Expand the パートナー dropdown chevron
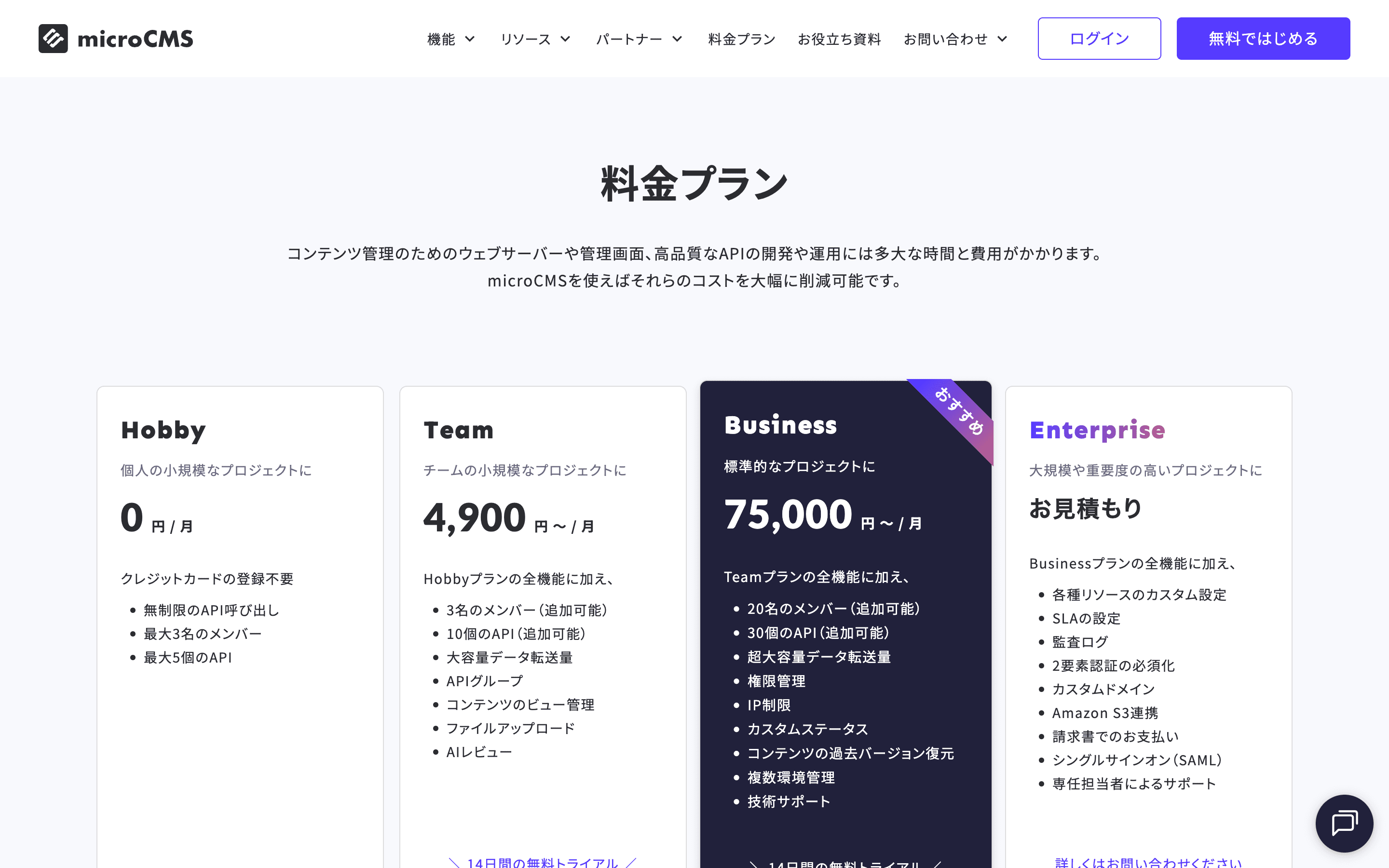 [x=677, y=39]
